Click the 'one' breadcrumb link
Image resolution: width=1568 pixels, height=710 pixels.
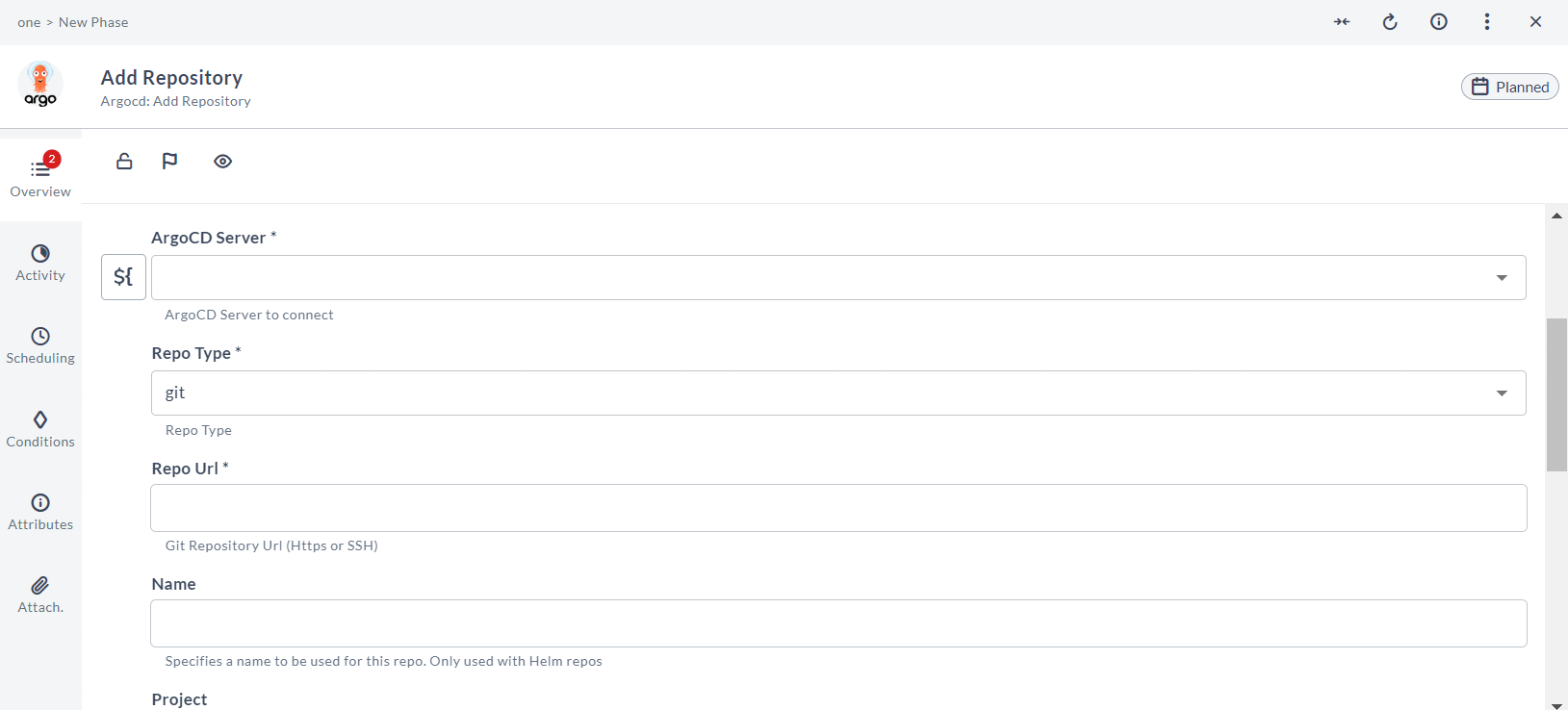[29, 22]
